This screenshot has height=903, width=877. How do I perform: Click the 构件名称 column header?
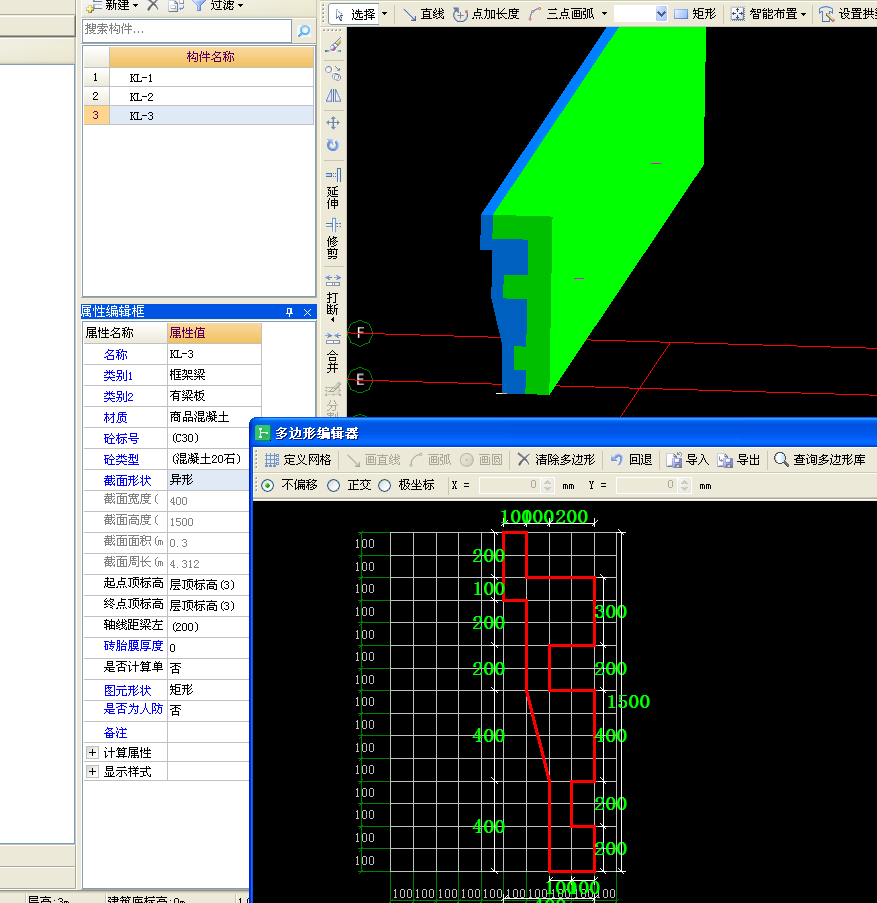coord(211,56)
